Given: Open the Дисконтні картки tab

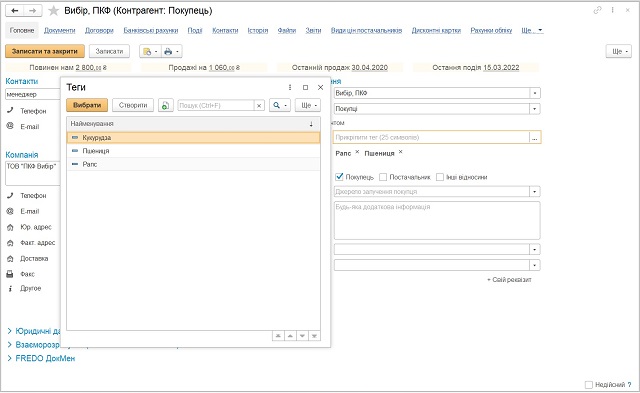Looking at the screenshot, I should click(436, 30).
